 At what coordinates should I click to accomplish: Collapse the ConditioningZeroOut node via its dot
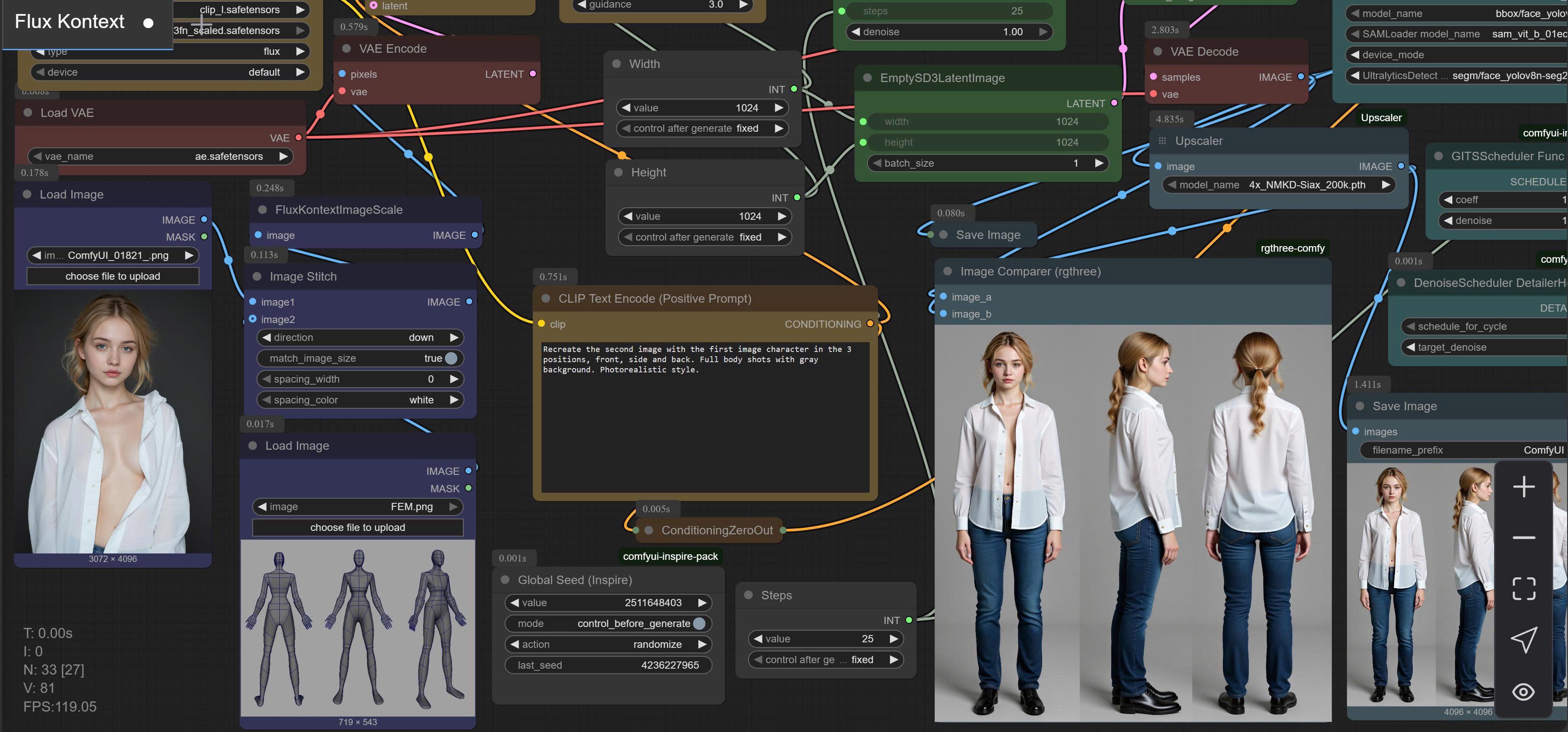tap(649, 531)
